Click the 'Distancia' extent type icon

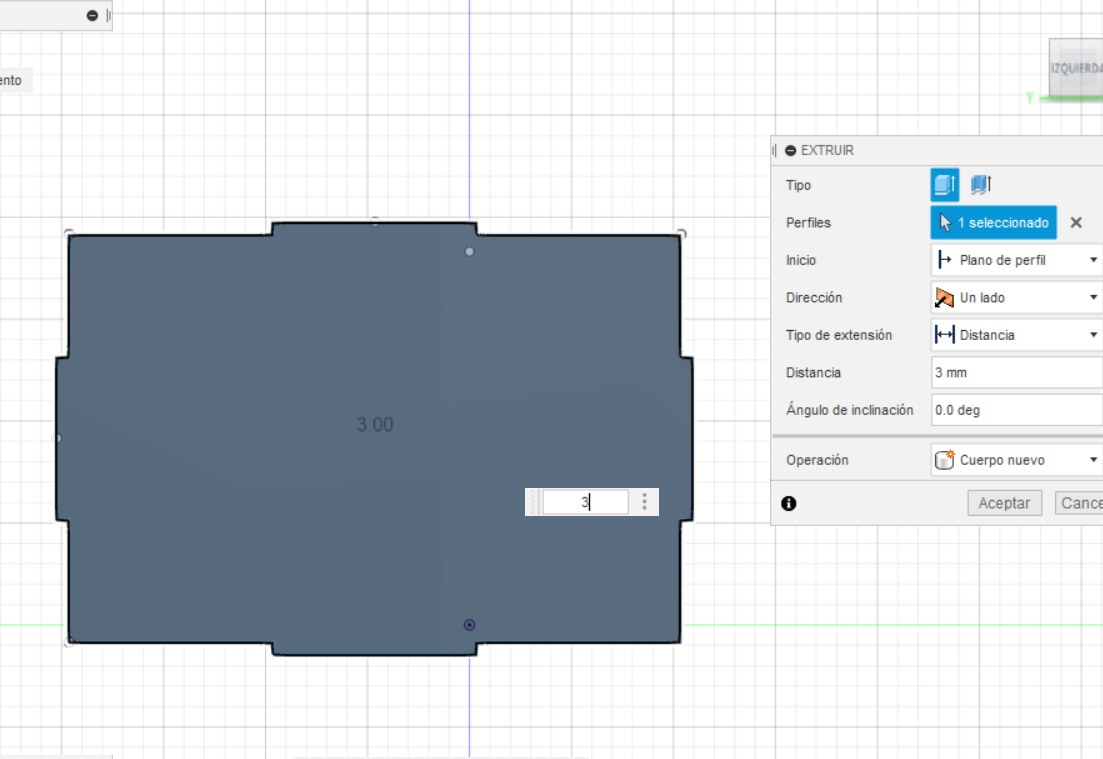tap(944, 335)
